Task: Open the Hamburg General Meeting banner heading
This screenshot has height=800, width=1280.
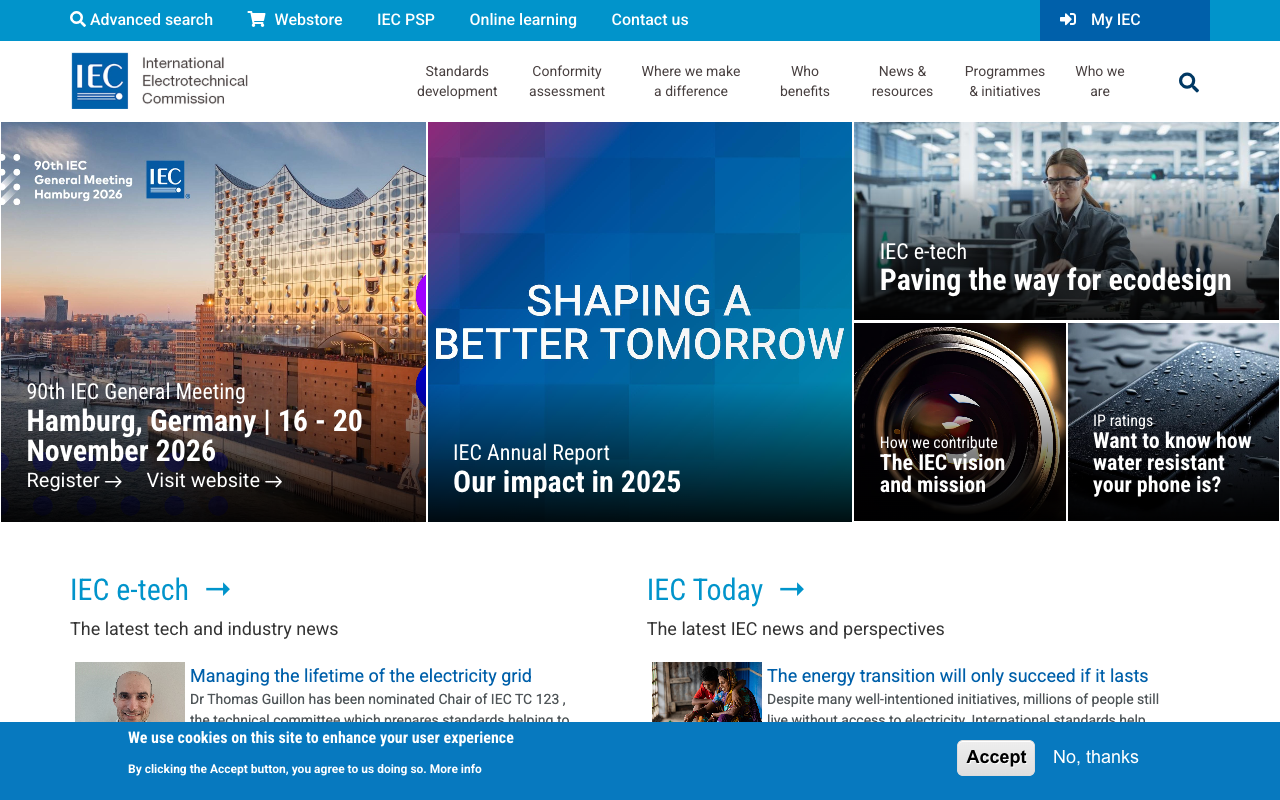Action: 195,436
